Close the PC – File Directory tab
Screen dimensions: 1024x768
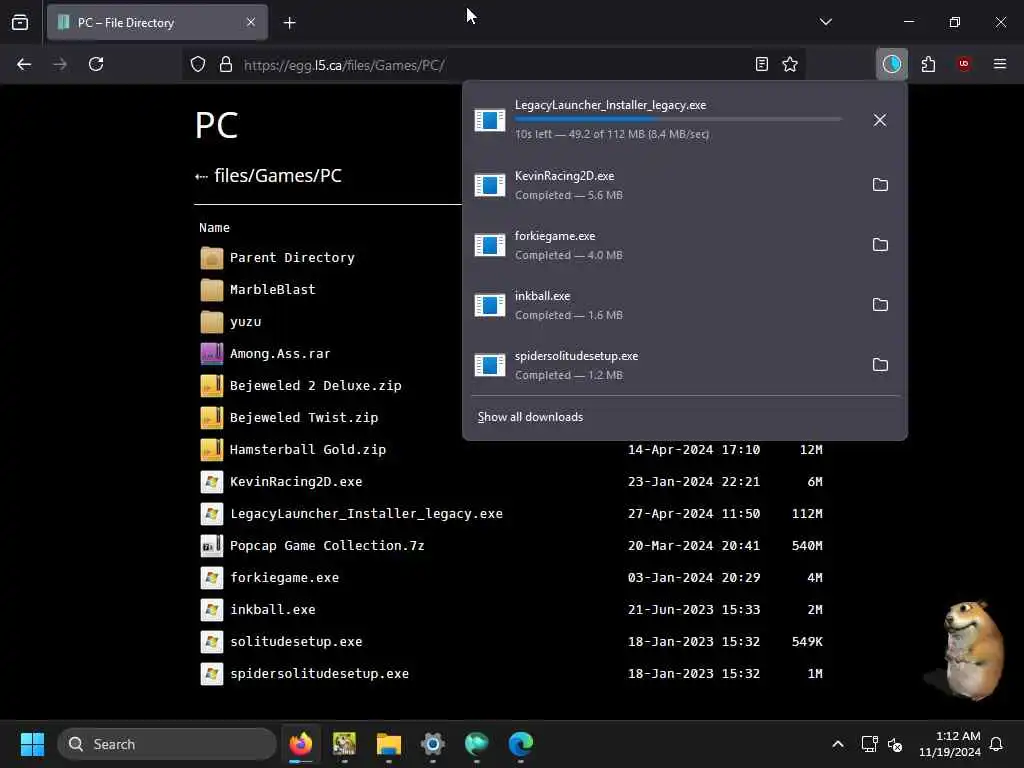251,22
